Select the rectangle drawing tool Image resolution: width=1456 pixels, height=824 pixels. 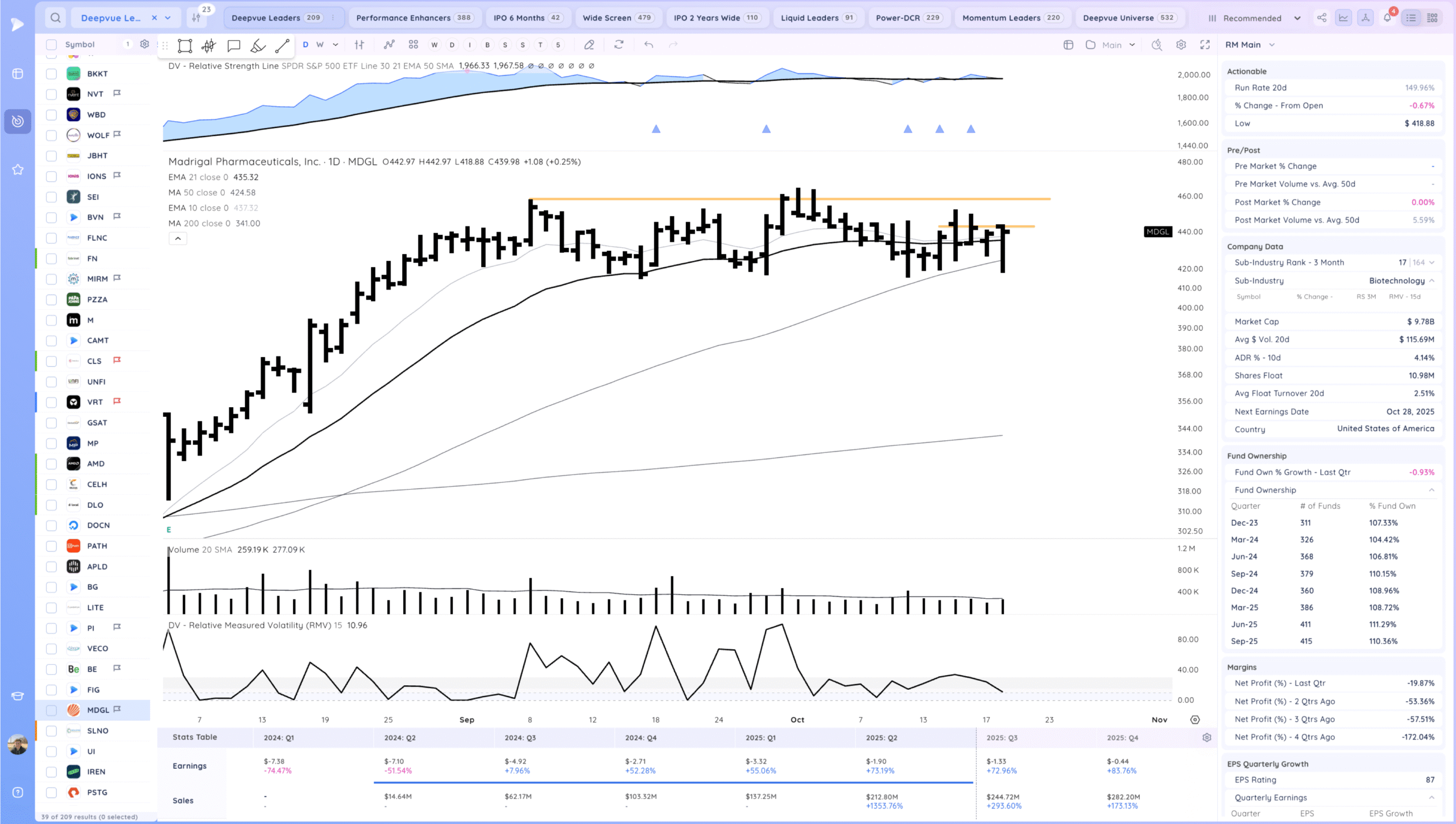pyautogui.click(x=184, y=45)
